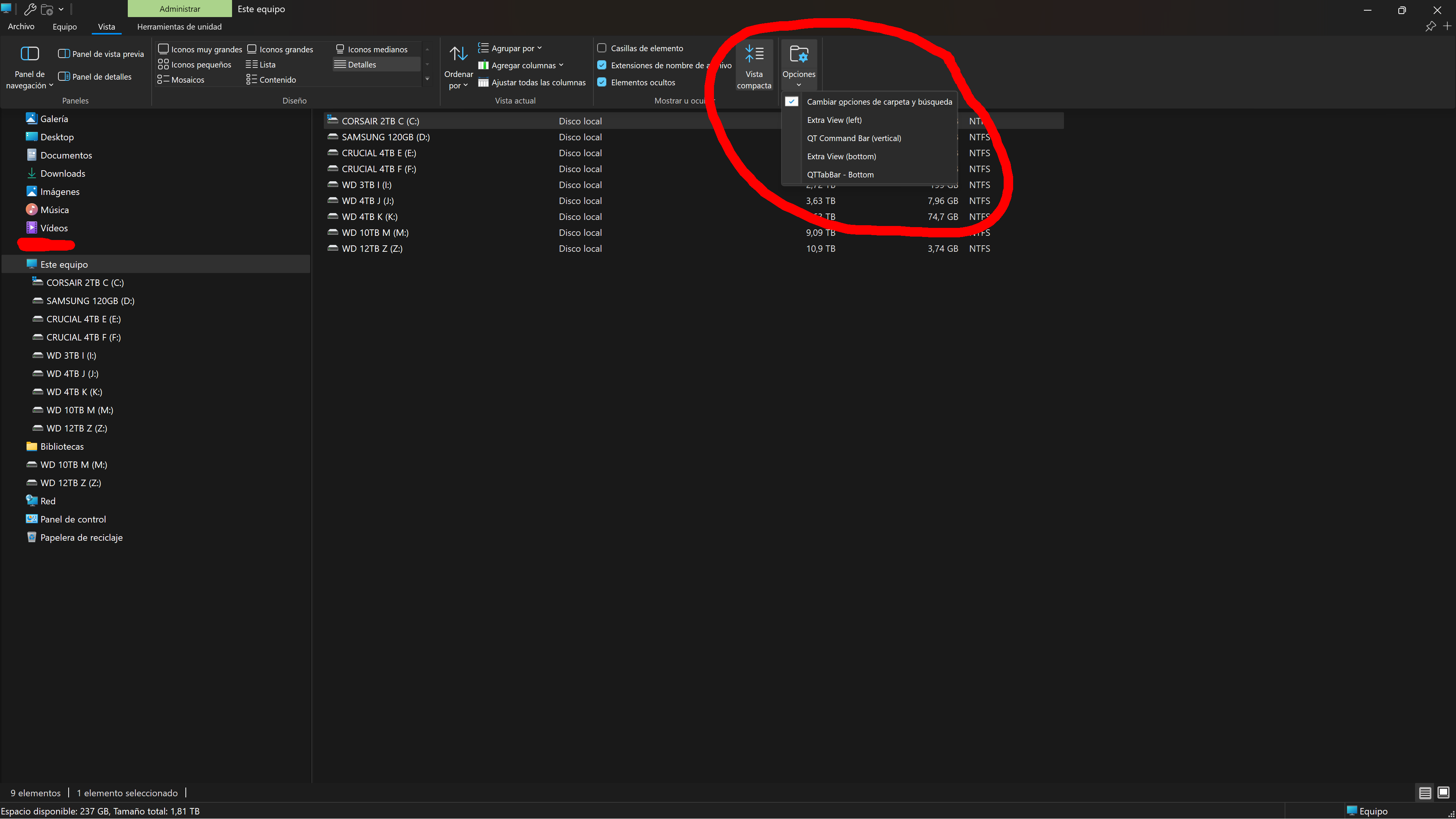Toggle the Panel de detalles icon
The image size is (1456, 819).
point(64,76)
